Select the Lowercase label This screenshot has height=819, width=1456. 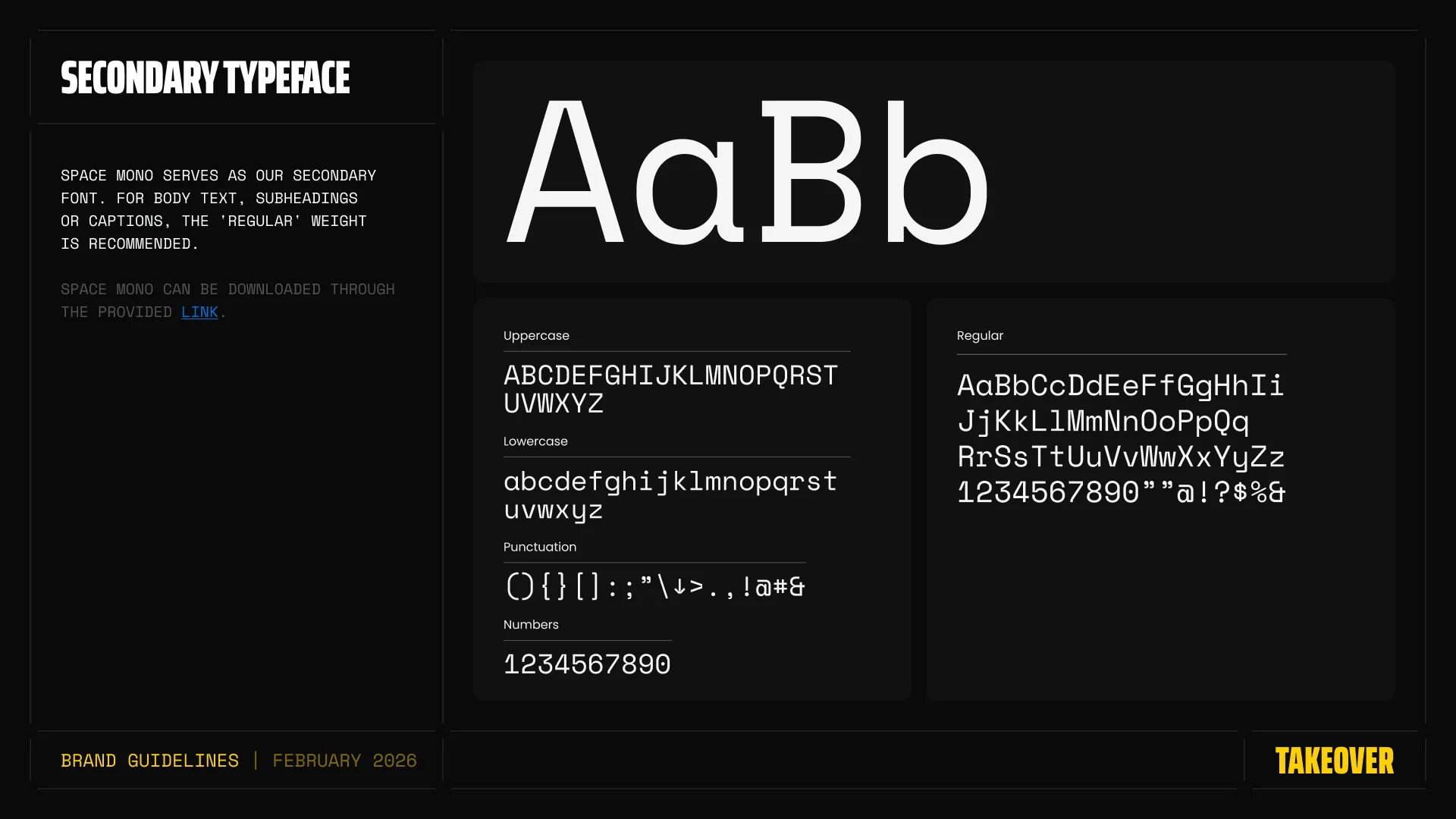tap(535, 441)
